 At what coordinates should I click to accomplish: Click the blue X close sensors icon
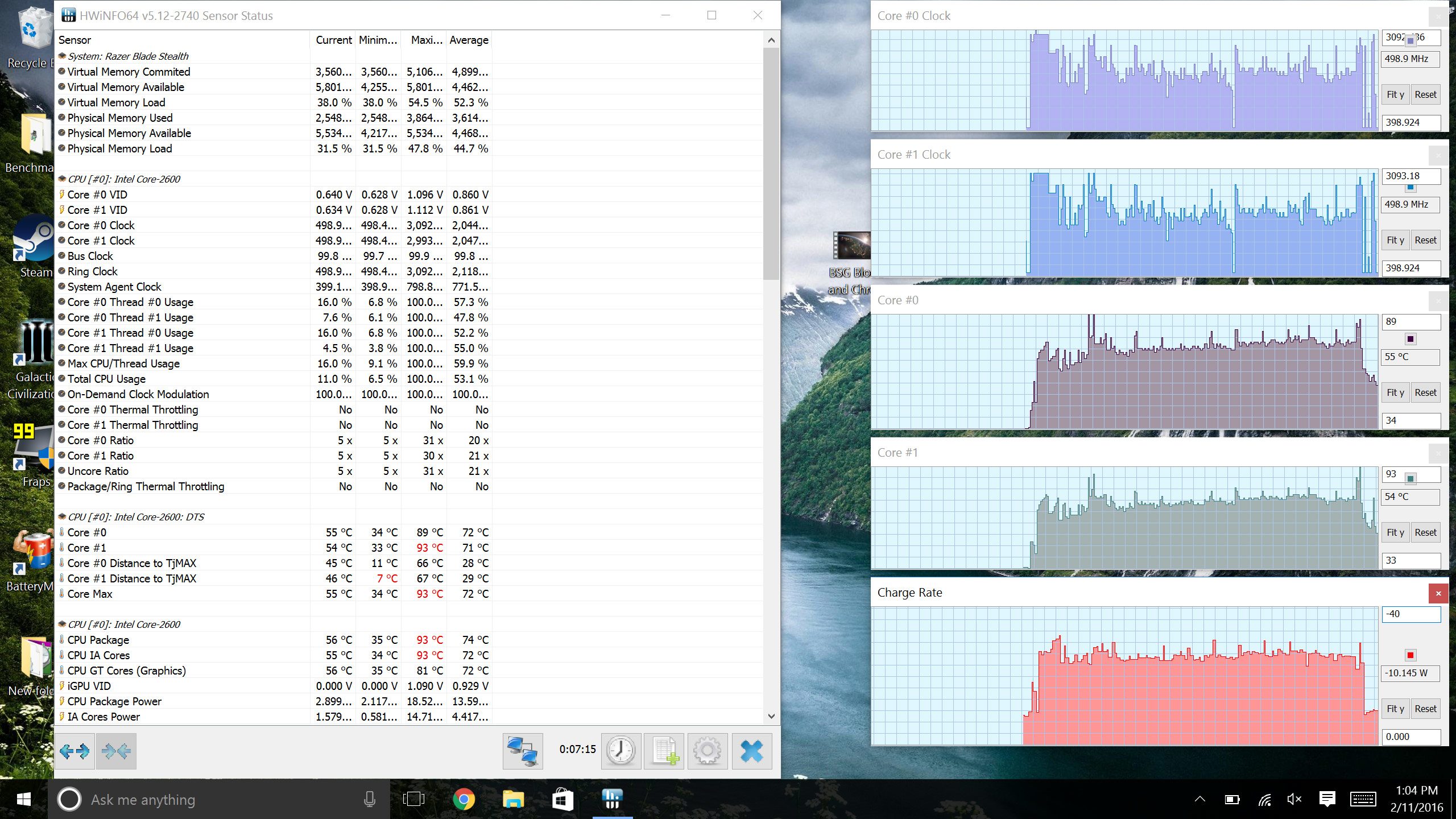point(751,751)
